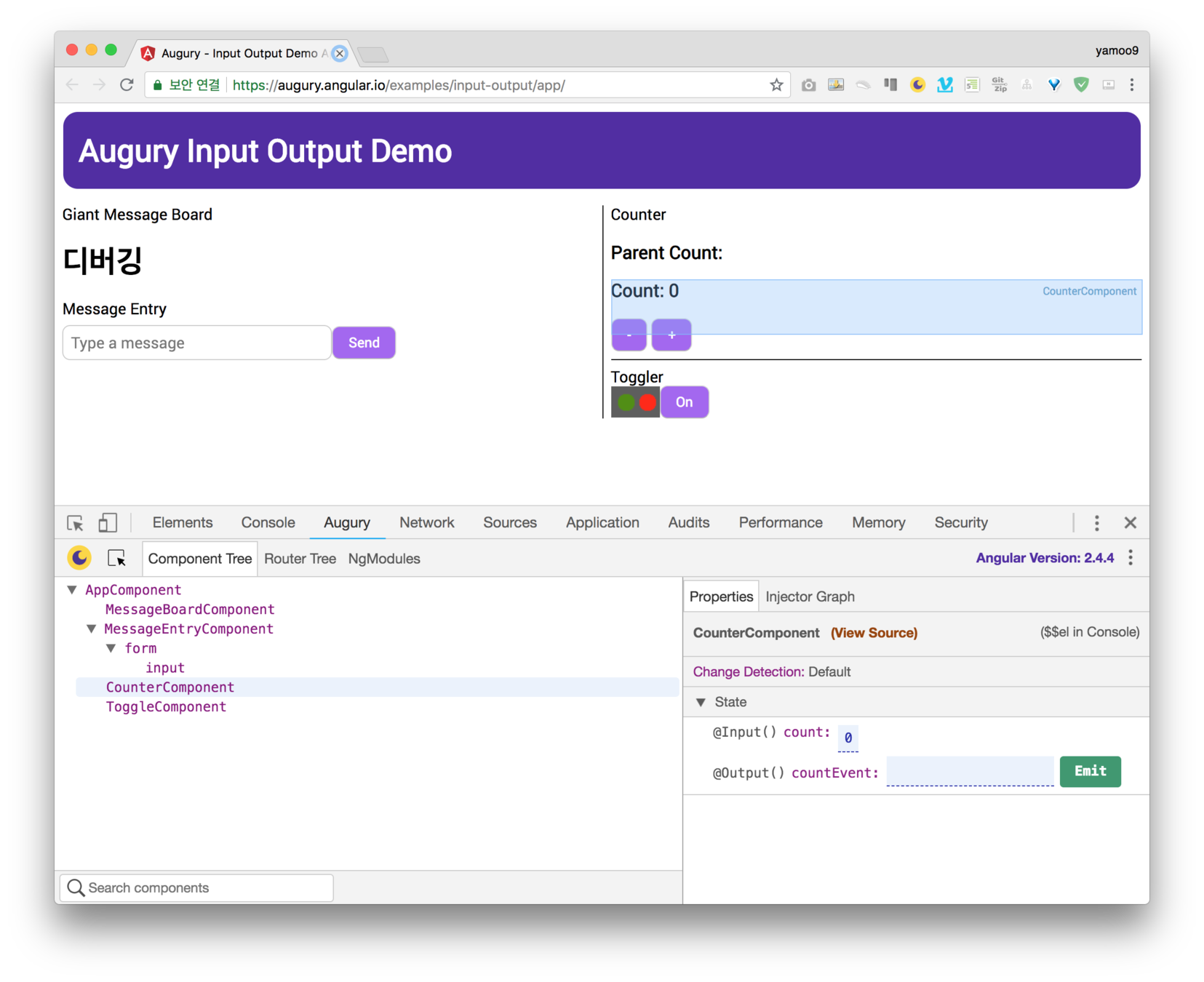
Task: Click the camera screenshot extension icon
Action: click(x=808, y=85)
